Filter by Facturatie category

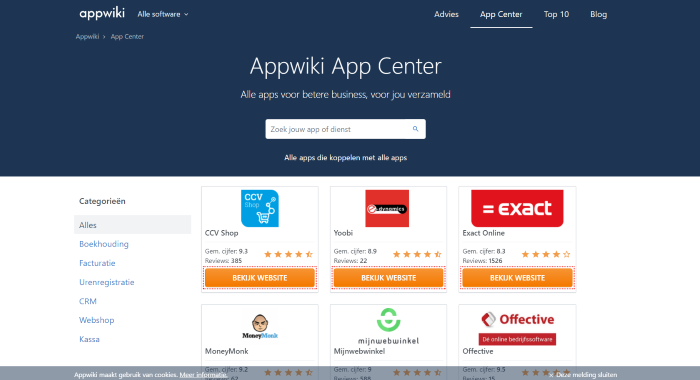click(x=97, y=263)
